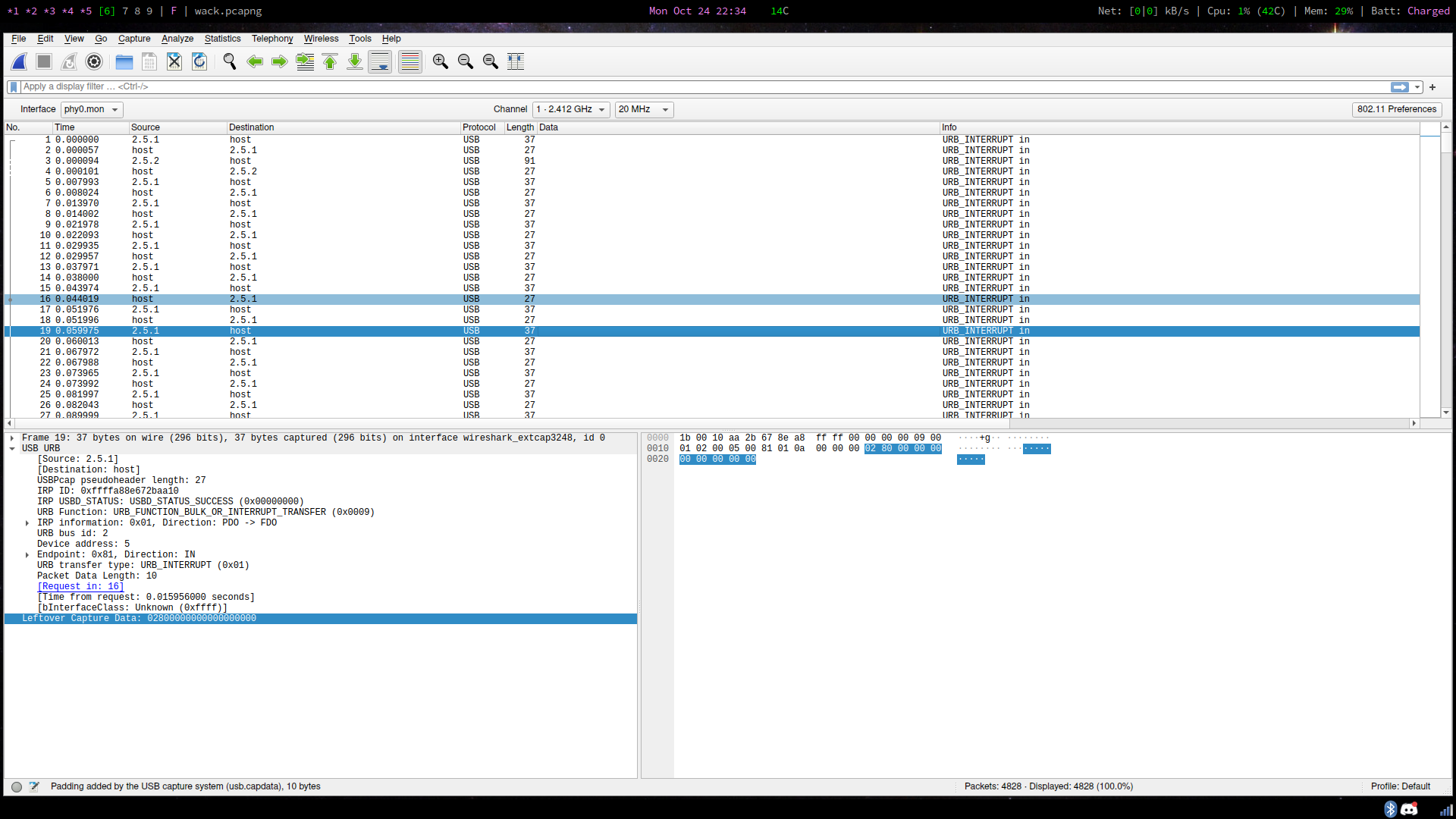Click the Find packet magnifier icon
The image size is (1456, 819).
(230, 62)
